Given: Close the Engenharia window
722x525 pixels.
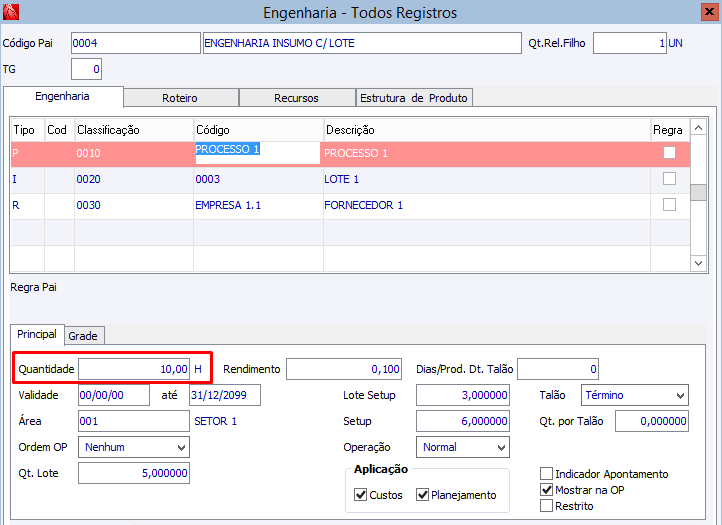Looking at the screenshot, I should click(x=706, y=12).
